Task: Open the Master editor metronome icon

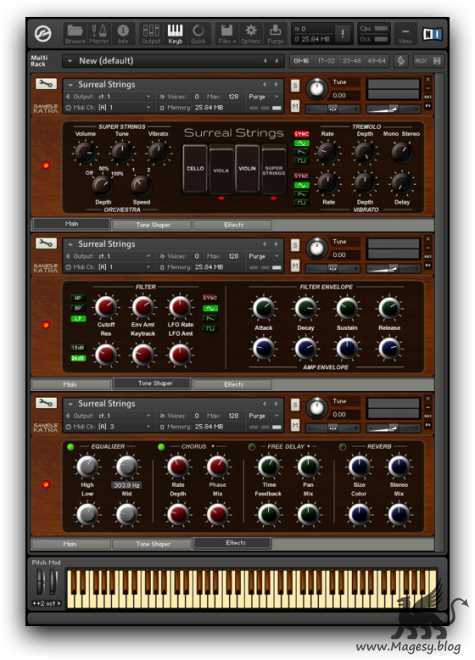Action: (99, 34)
